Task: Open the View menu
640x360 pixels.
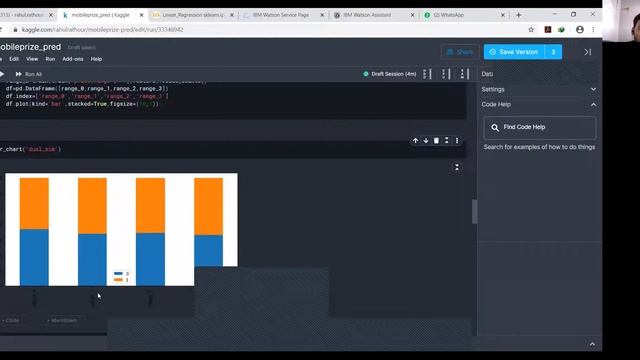Action: point(32,59)
